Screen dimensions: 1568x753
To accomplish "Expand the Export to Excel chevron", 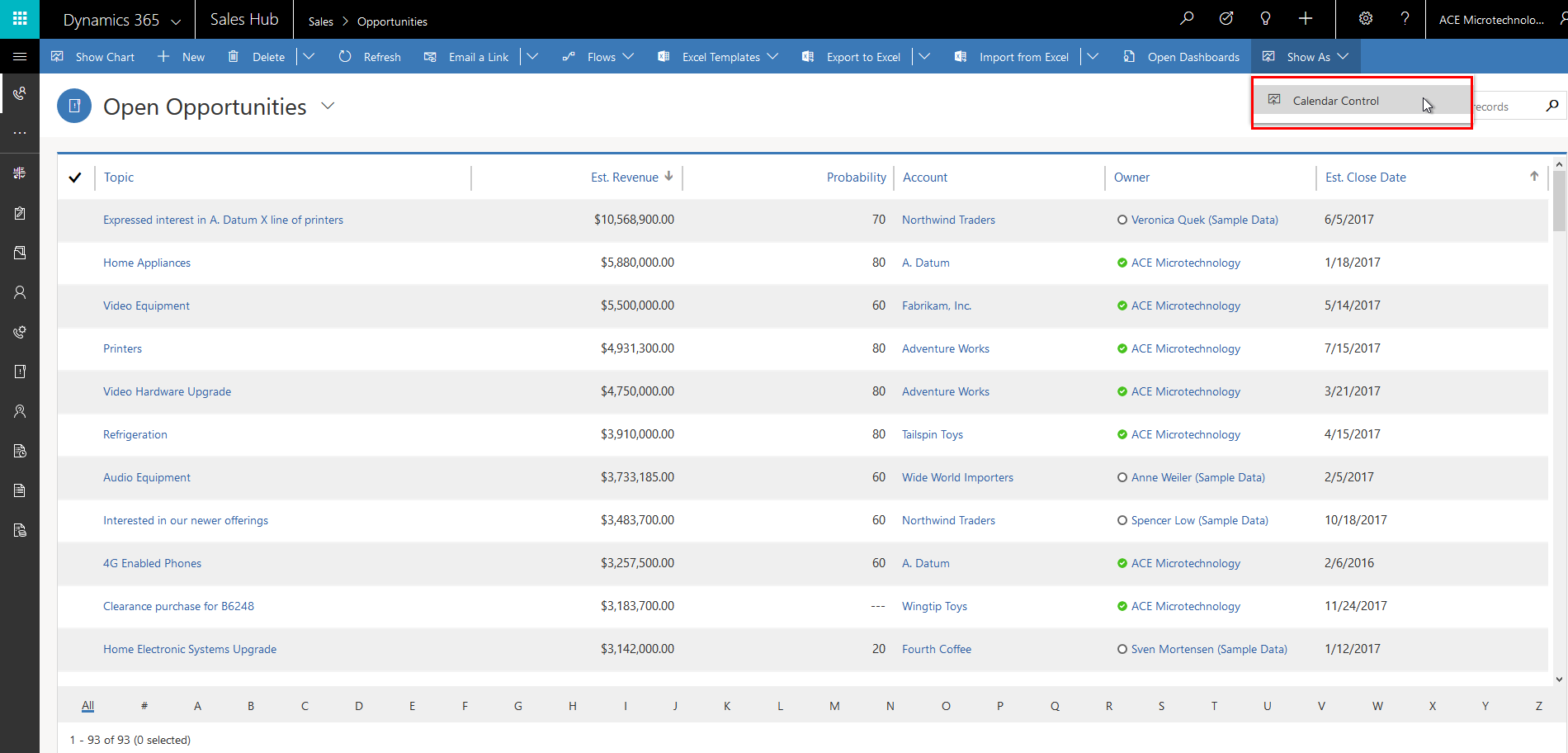I will (924, 56).
